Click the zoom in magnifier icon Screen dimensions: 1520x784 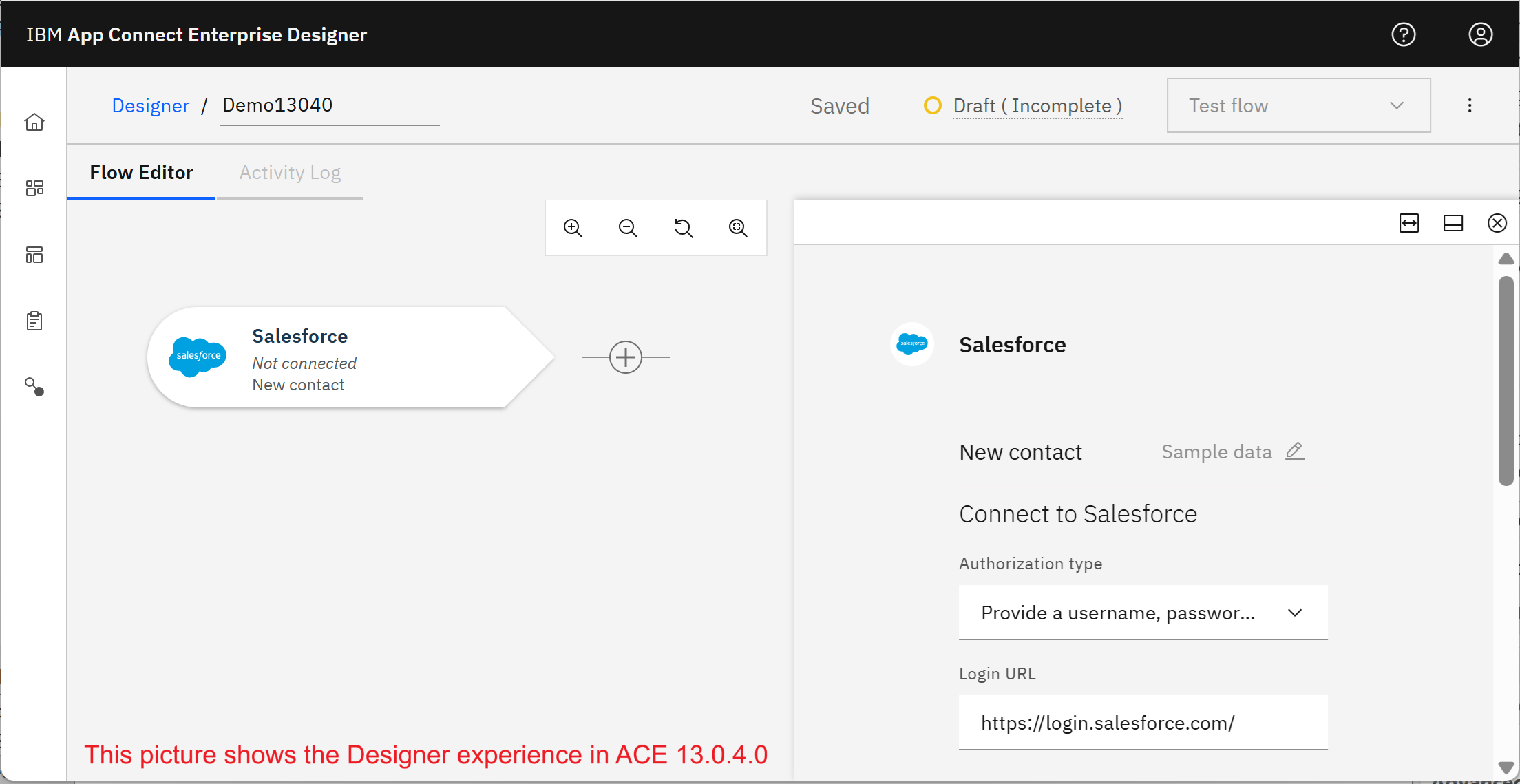573,228
